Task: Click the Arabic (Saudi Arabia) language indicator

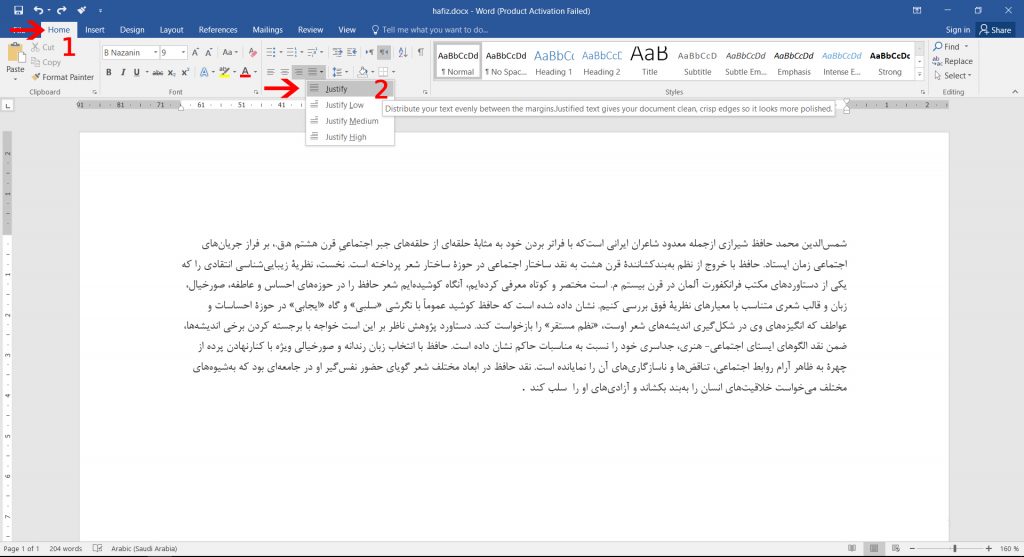Action: pyautogui.click(x=144, y=549)
